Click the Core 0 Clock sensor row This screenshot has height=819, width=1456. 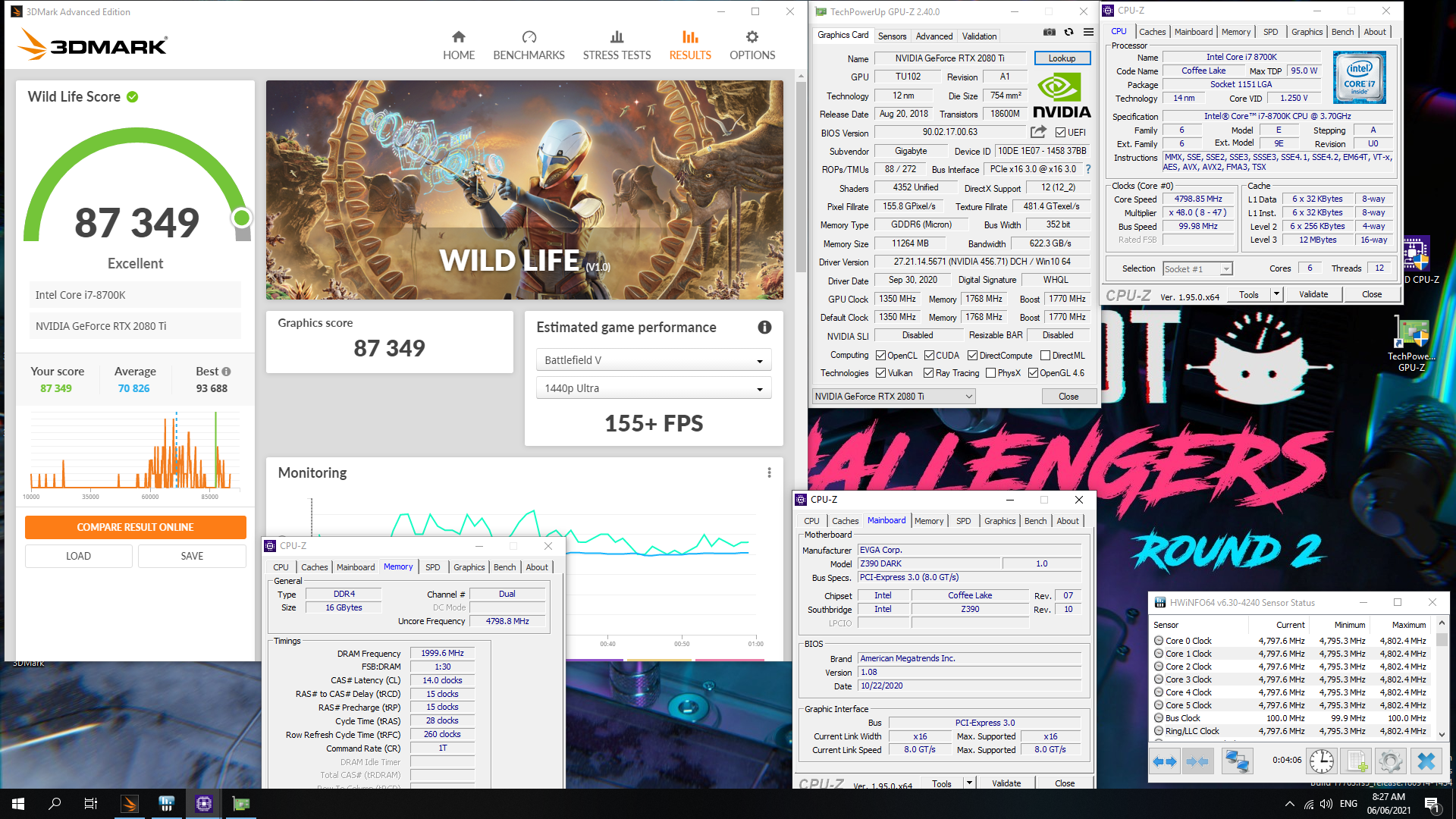(x=1290, y=640)
